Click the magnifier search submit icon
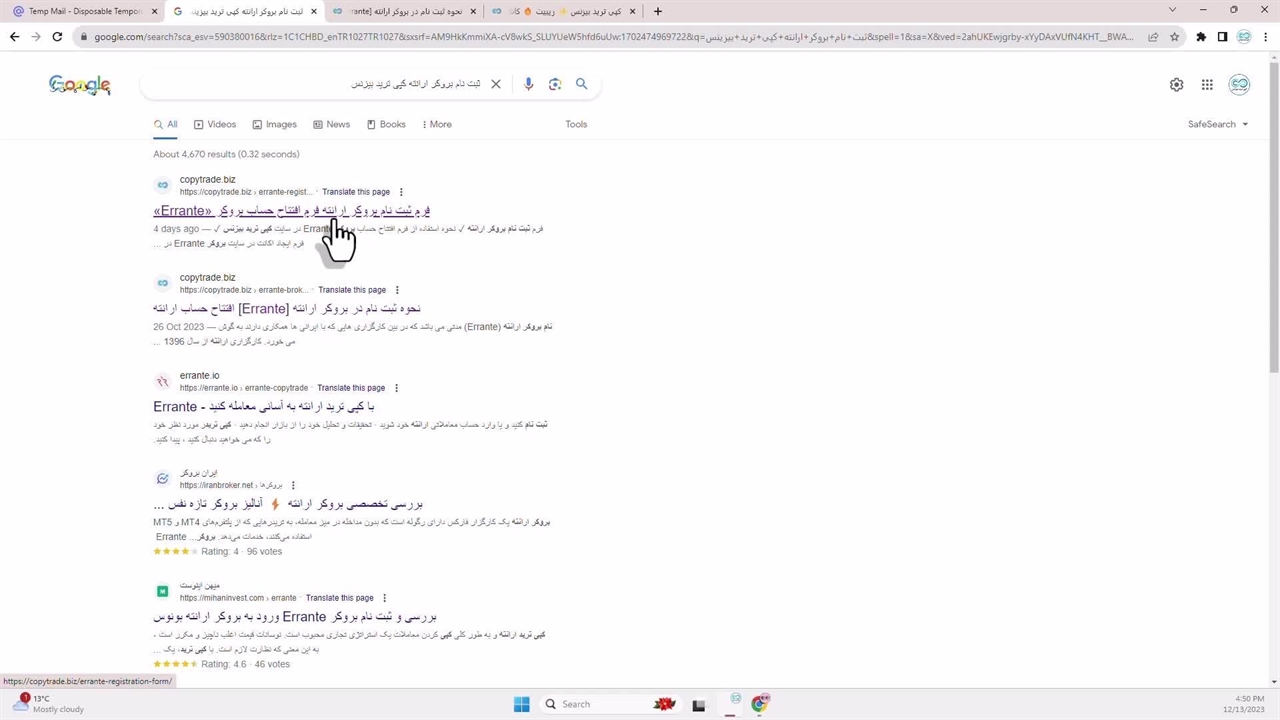 (x=581, y=84)
